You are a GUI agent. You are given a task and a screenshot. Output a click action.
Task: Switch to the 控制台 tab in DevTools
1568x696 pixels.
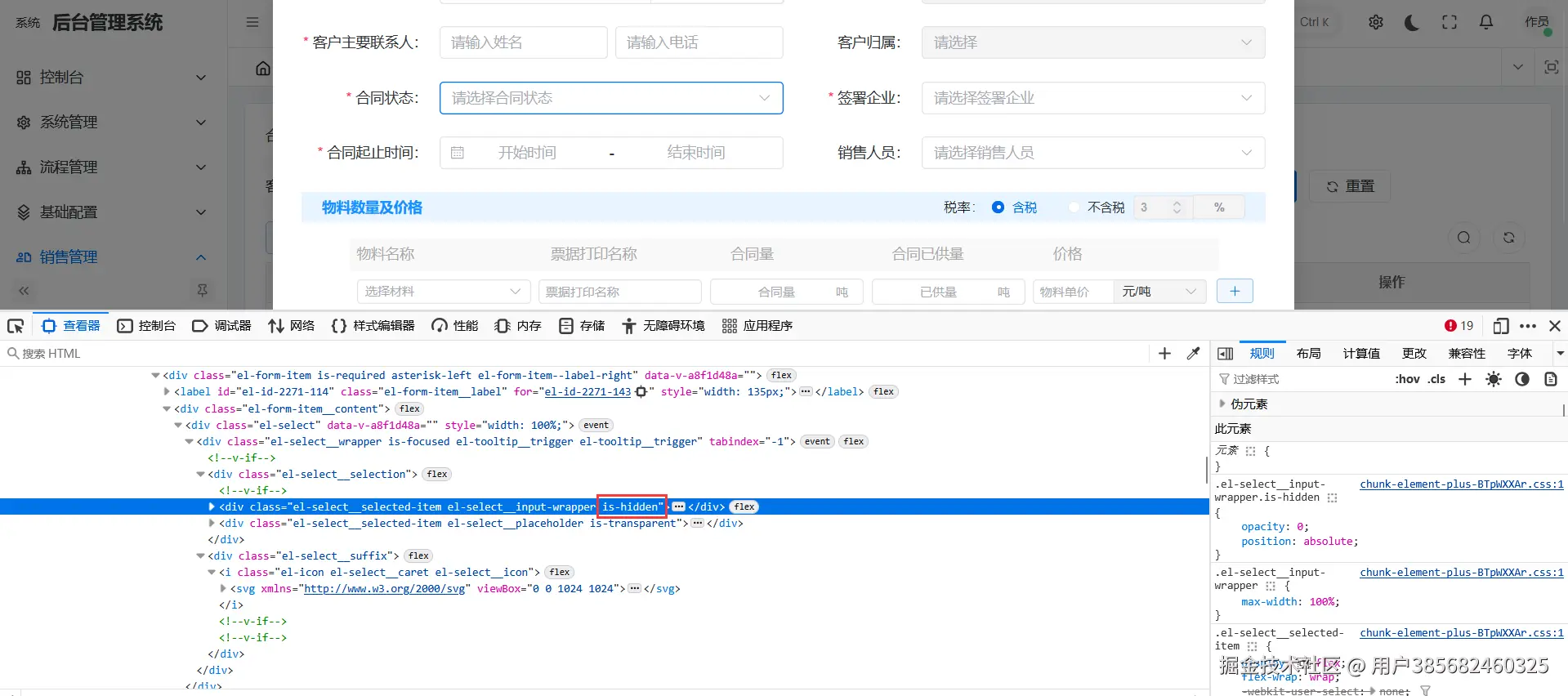pos(146,326)
